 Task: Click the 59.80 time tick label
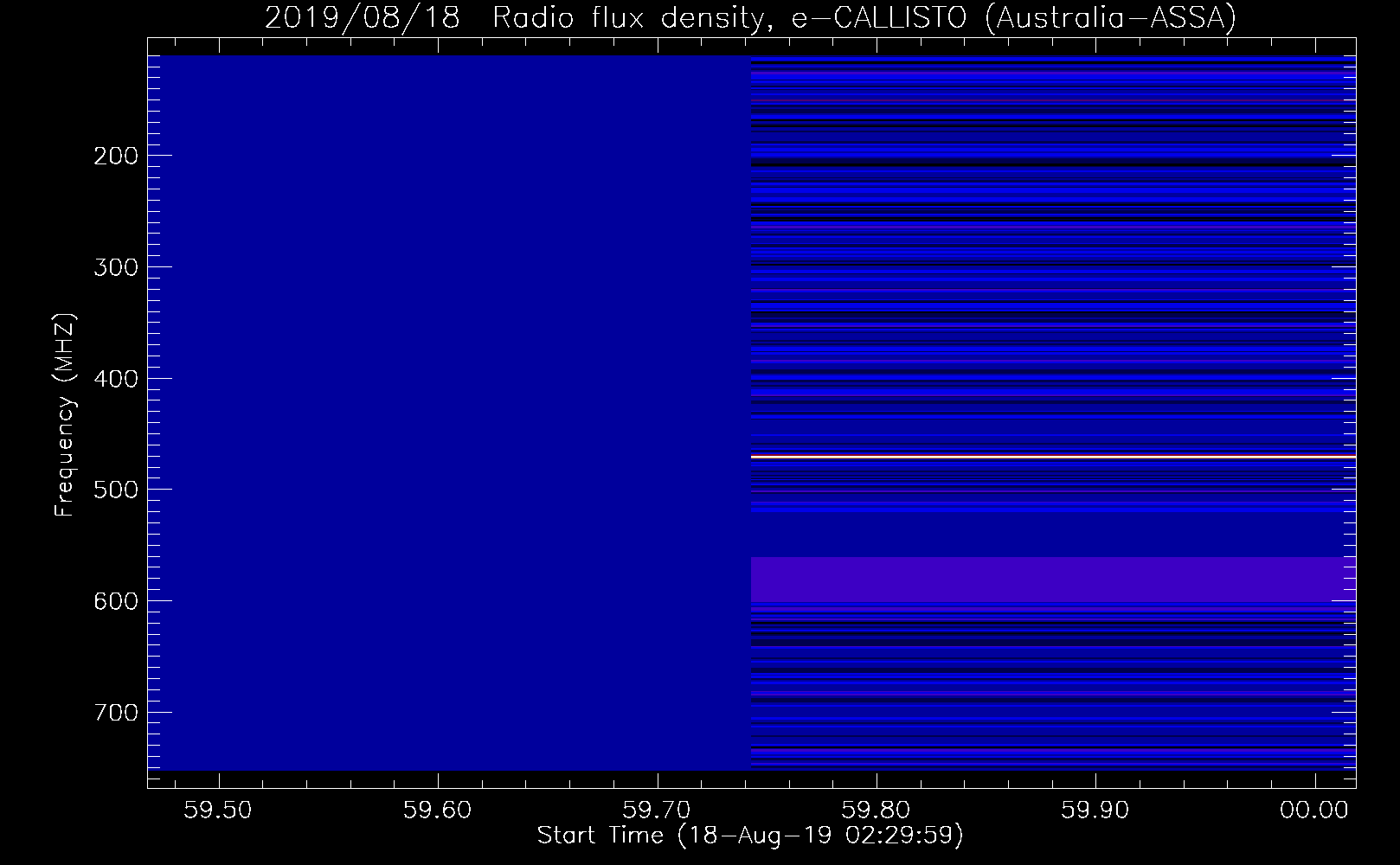coord(877,811)
